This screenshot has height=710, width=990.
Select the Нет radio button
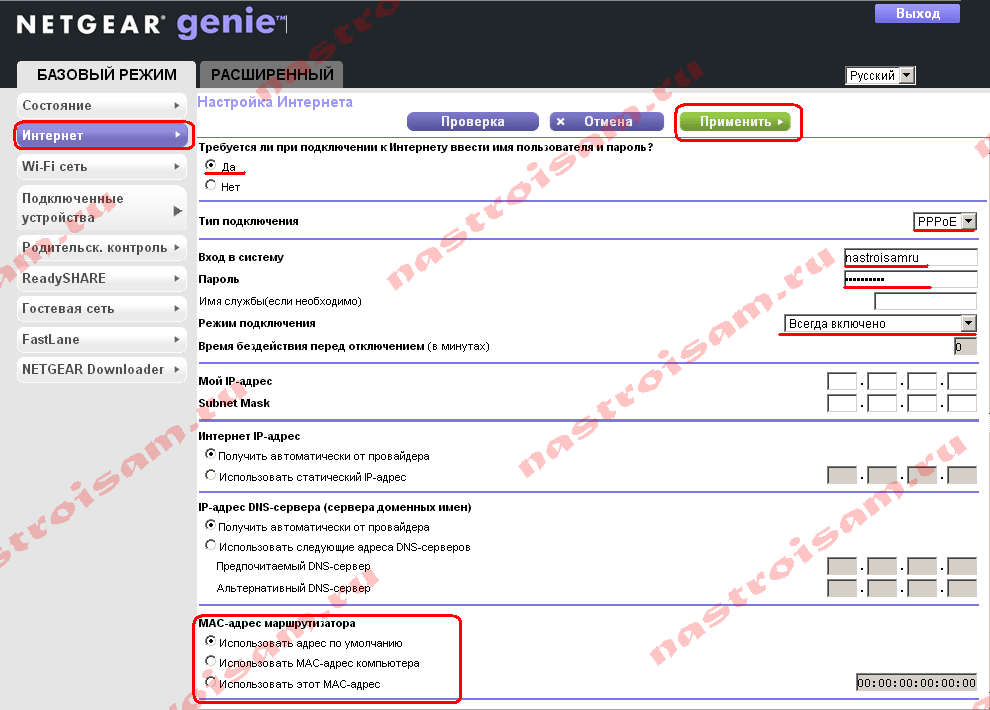(x=210, y=185)
